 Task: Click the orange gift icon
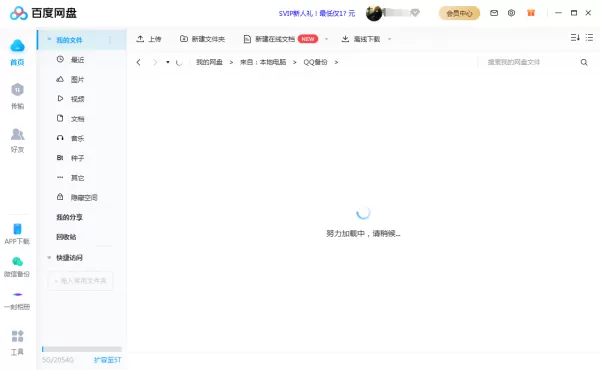pyautogui.click(x=531, y=13)
